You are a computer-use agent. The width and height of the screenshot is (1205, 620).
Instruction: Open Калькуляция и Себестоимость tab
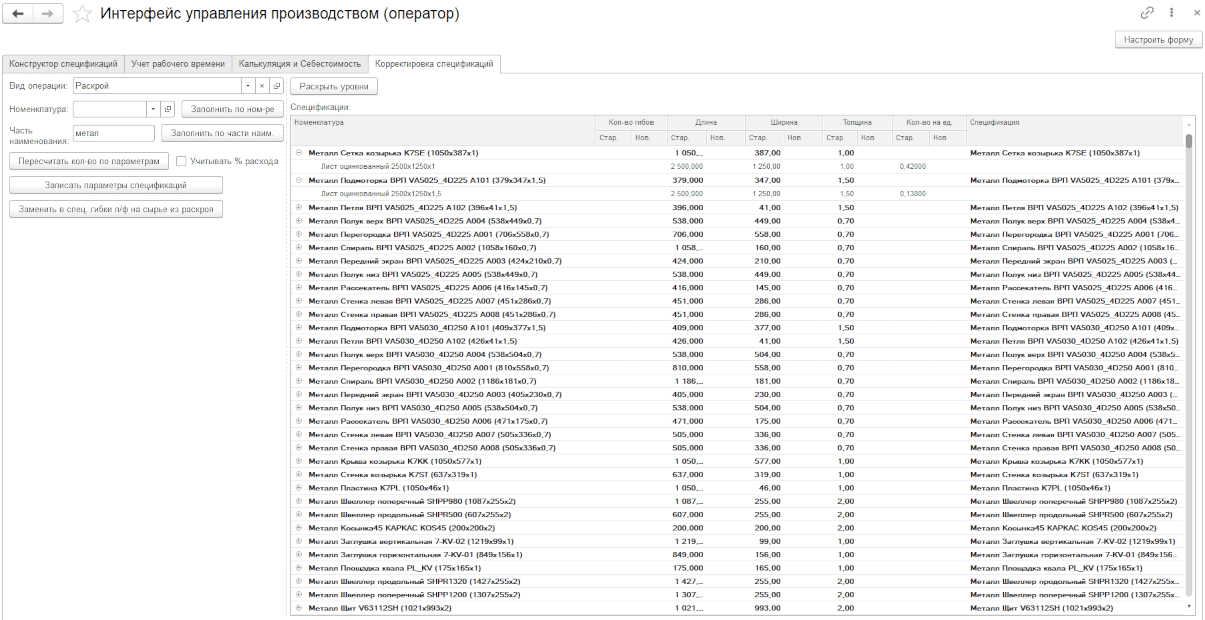(x=299, y=63)
